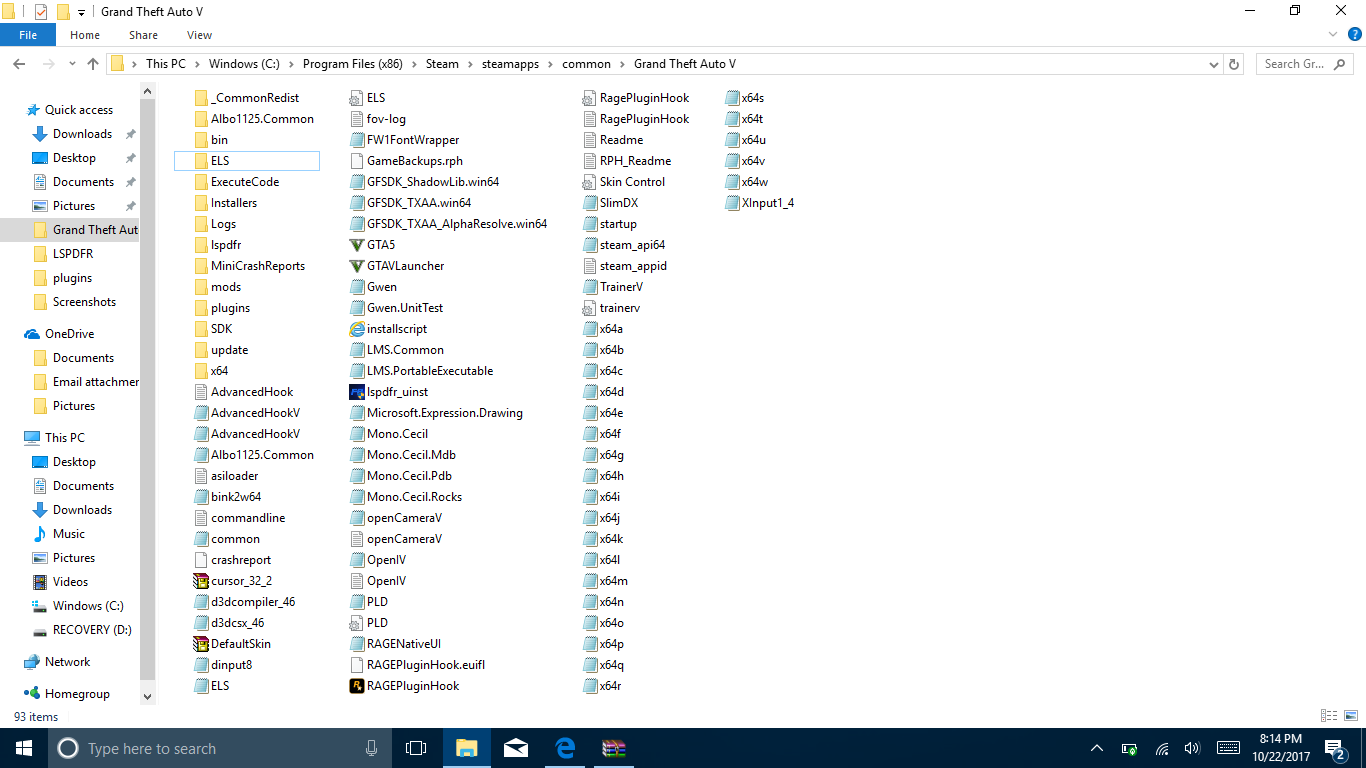Click the Network icon in navigation pane

click(32, 662)
